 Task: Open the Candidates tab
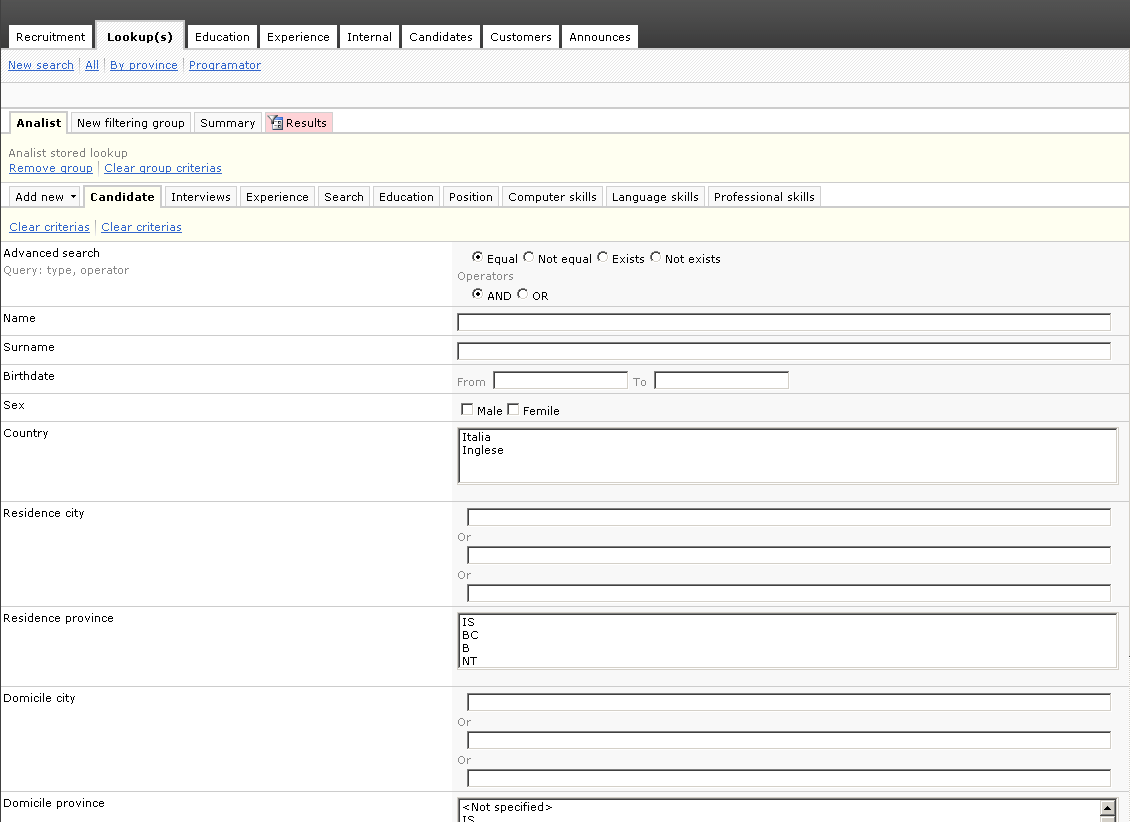coord(441,37)
